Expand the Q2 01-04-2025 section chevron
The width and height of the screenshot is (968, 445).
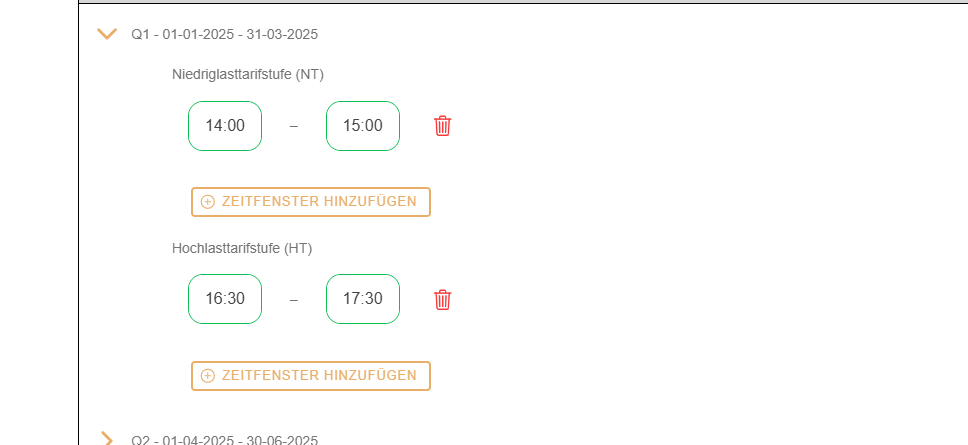[107, 439]
